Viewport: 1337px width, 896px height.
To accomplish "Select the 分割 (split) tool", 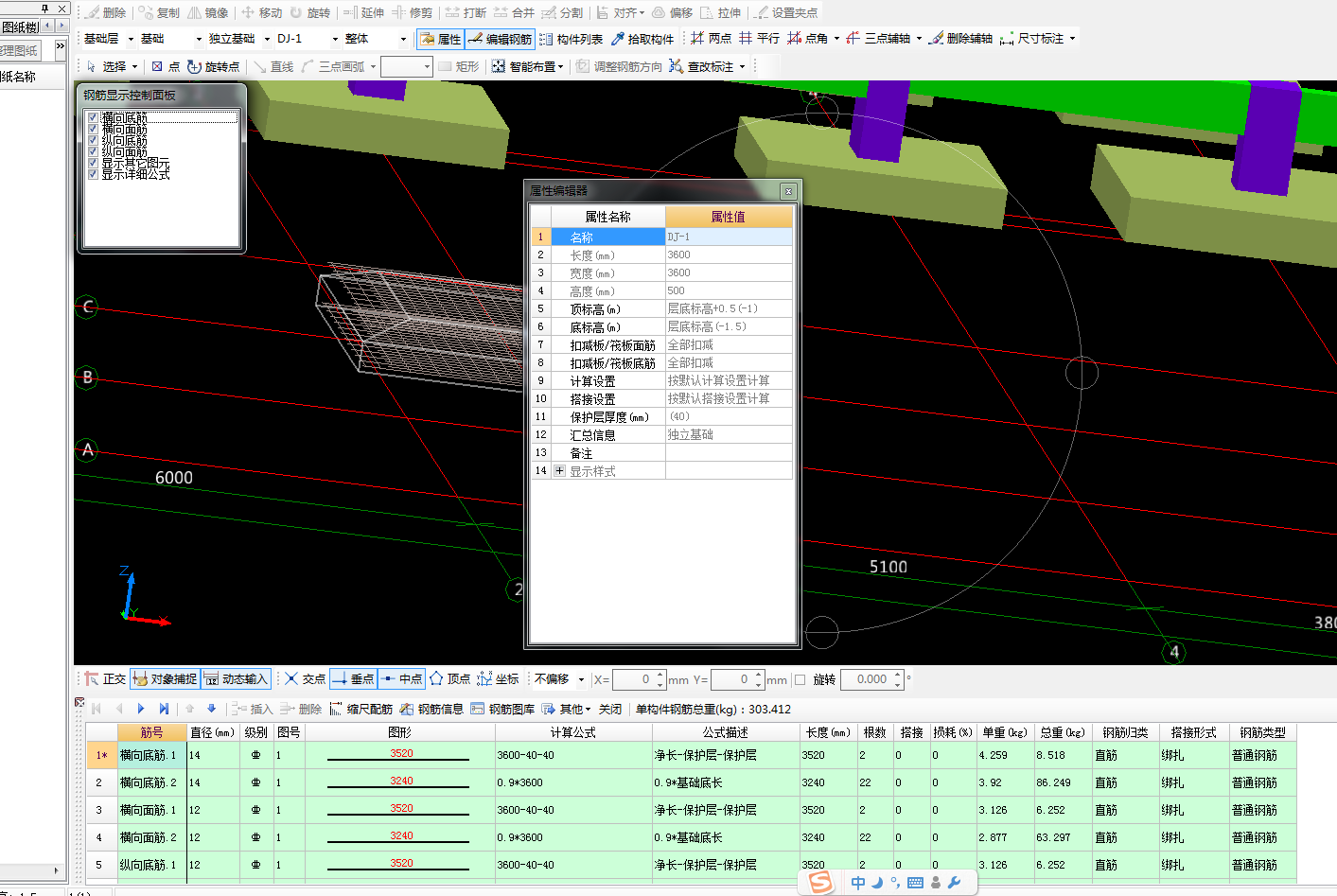I will point(562,12).
